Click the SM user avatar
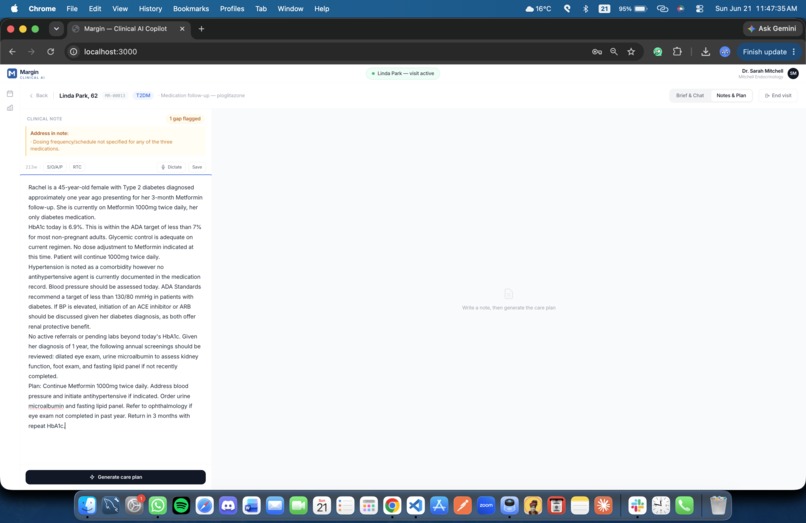806x523 pixels. click(793, 74)
